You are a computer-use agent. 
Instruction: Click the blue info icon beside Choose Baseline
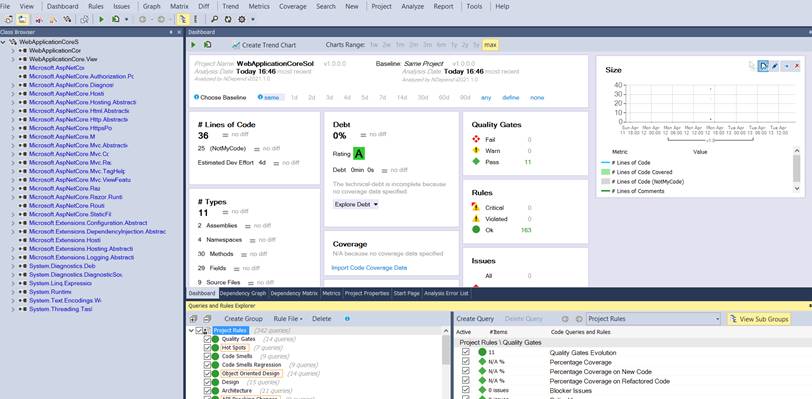pyautogui.click(x=196, y=97)
